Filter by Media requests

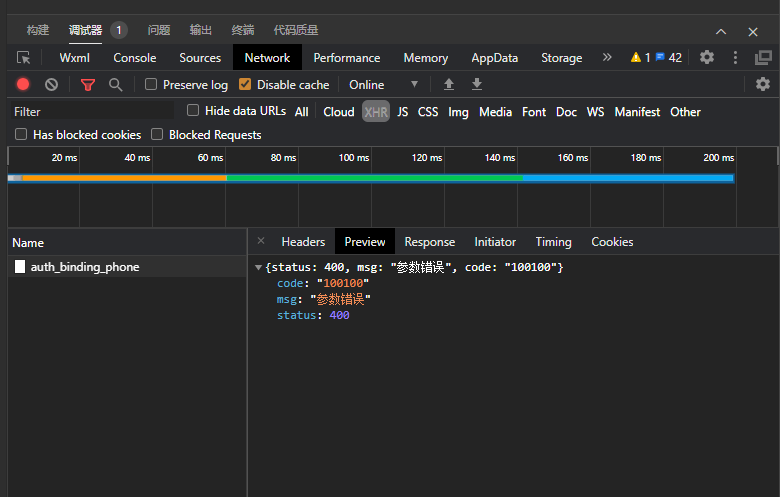tap(495, 112)
